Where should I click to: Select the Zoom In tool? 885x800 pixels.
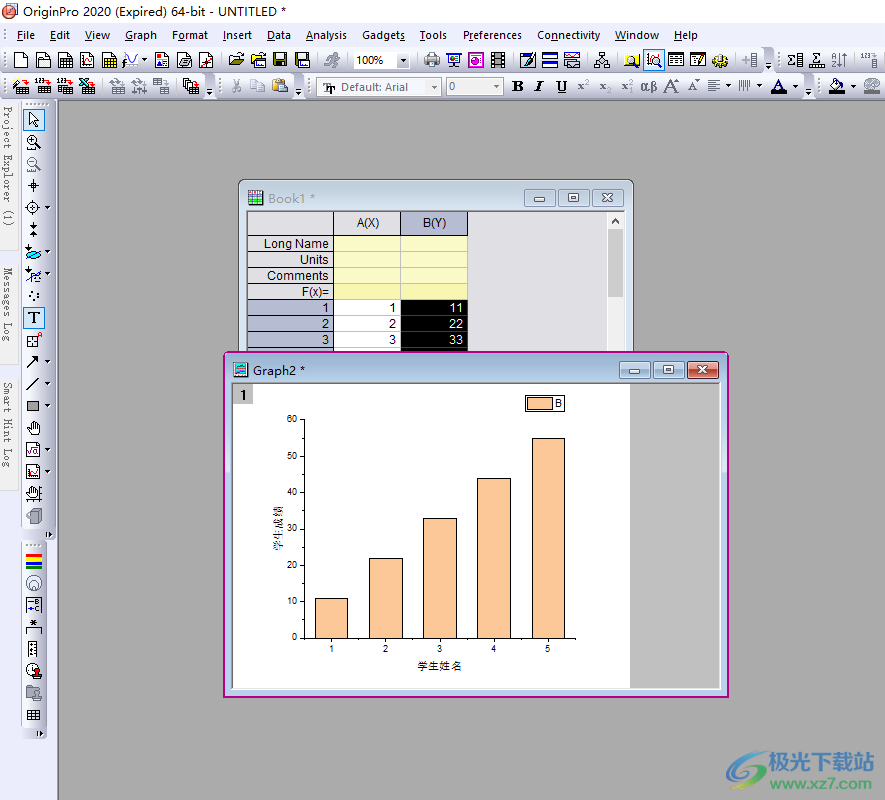(x=34, y=142)
